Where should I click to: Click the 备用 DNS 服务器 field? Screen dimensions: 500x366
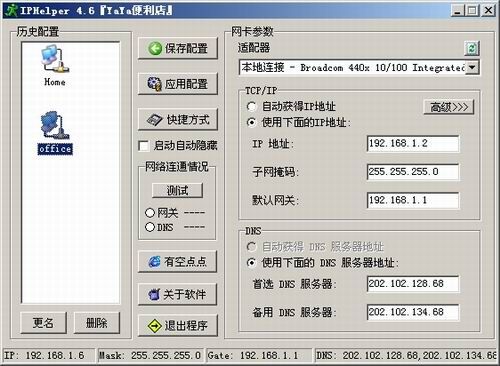click(x=413, y=312)
